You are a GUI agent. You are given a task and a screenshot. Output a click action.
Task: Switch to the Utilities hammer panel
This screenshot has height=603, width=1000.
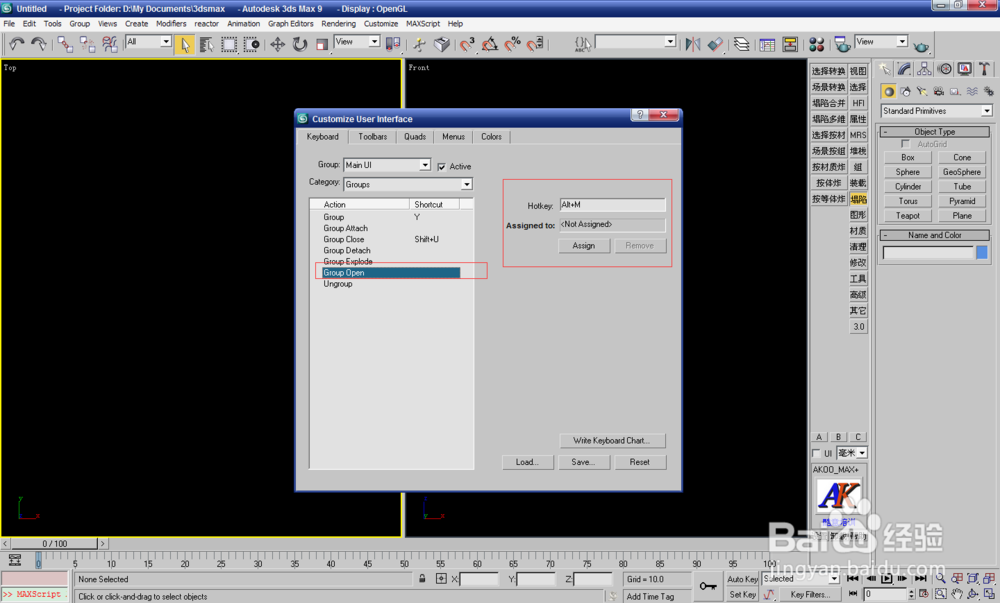(984, 69)
